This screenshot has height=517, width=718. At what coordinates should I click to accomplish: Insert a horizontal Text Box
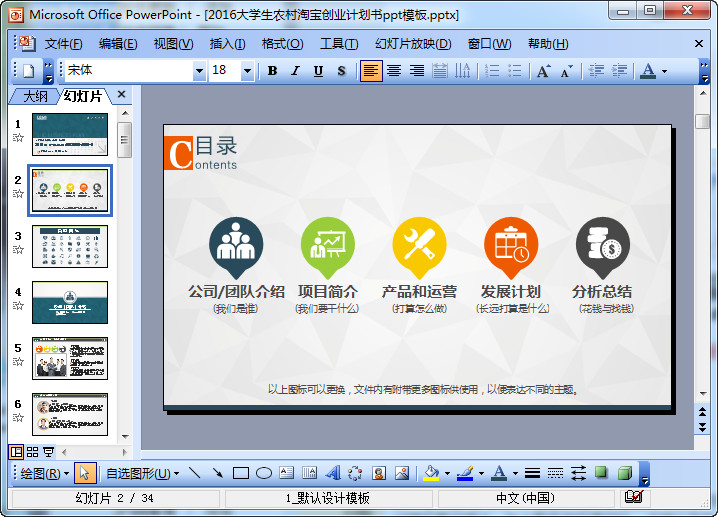(287, 473)
